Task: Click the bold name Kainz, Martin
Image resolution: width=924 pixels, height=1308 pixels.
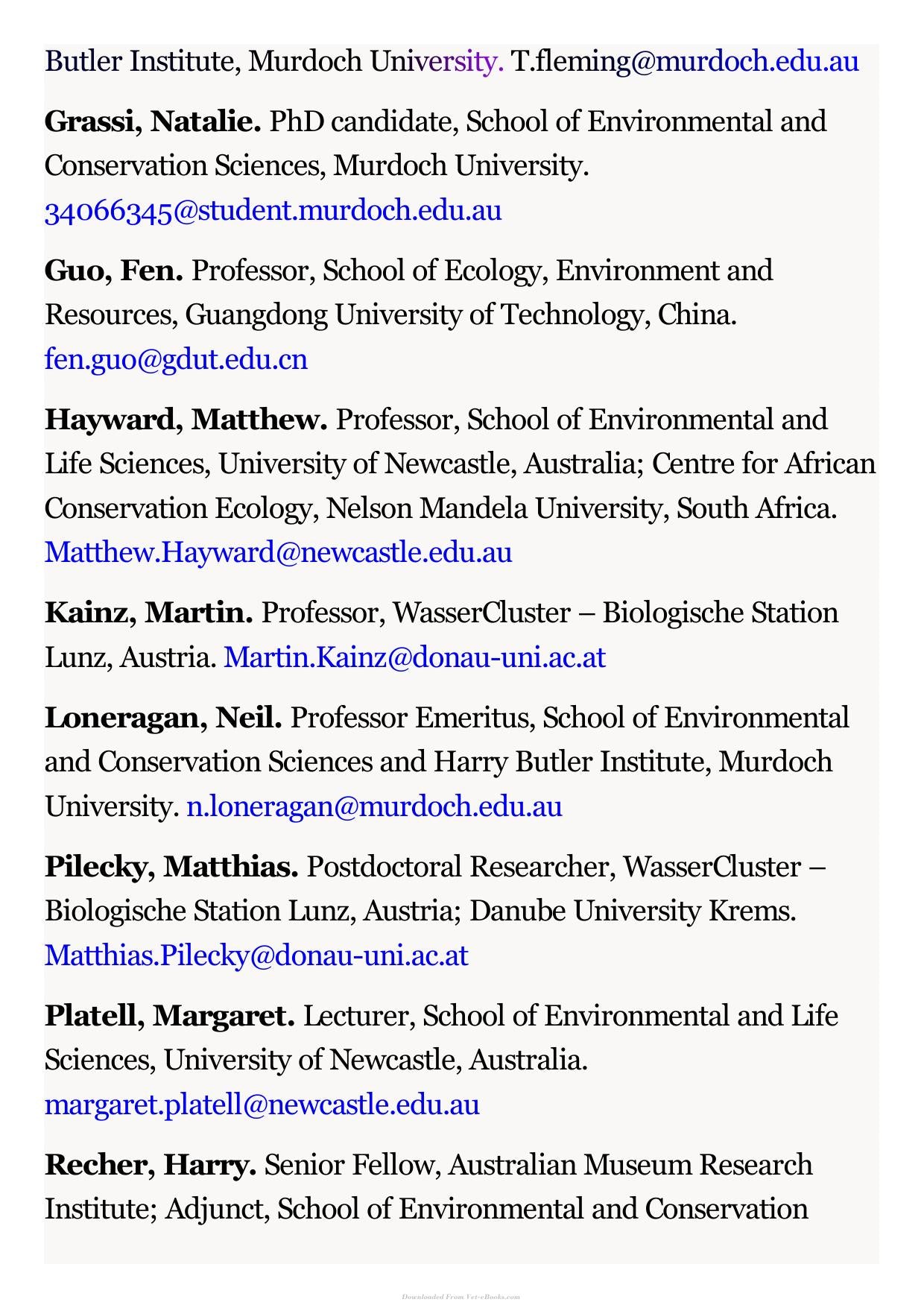Action: coord(149,613)
